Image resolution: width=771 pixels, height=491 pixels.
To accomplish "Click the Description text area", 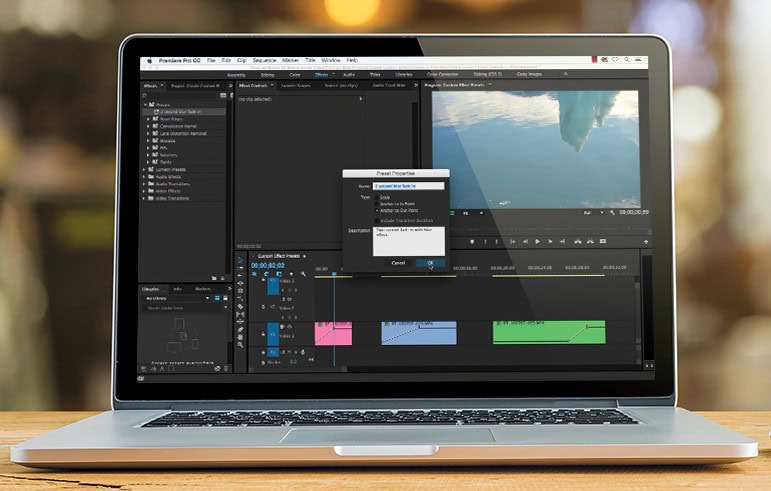I will coord(408,241).
